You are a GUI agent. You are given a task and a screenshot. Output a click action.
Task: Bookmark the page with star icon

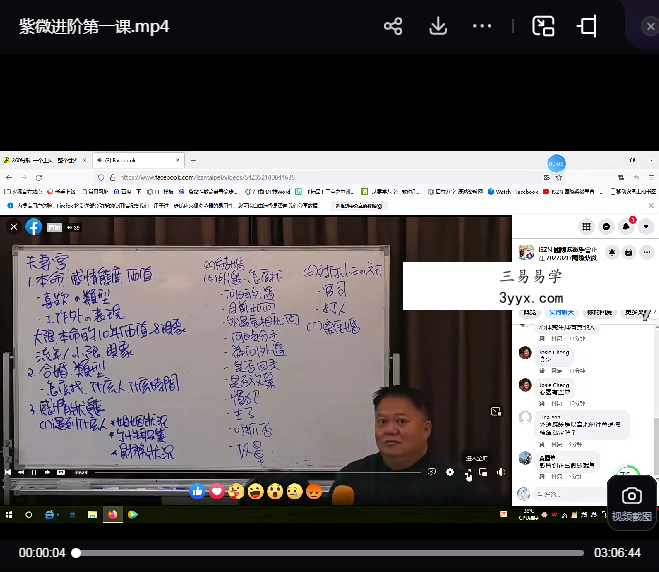point(559,178)
